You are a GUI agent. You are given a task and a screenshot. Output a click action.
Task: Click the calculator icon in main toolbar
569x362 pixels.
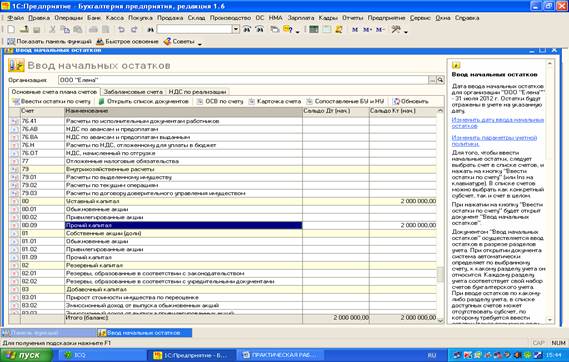pyautogui.click(x=314, y=30)
